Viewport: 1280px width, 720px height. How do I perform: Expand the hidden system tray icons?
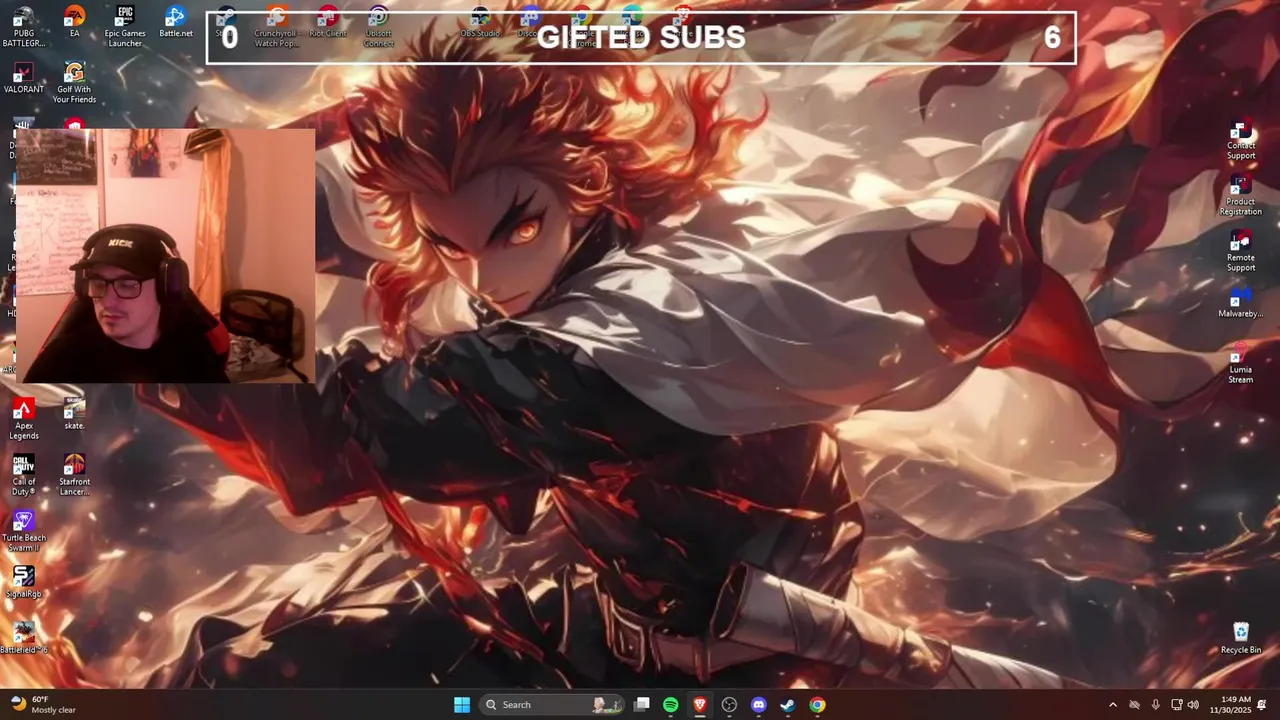pos(1112,705)
